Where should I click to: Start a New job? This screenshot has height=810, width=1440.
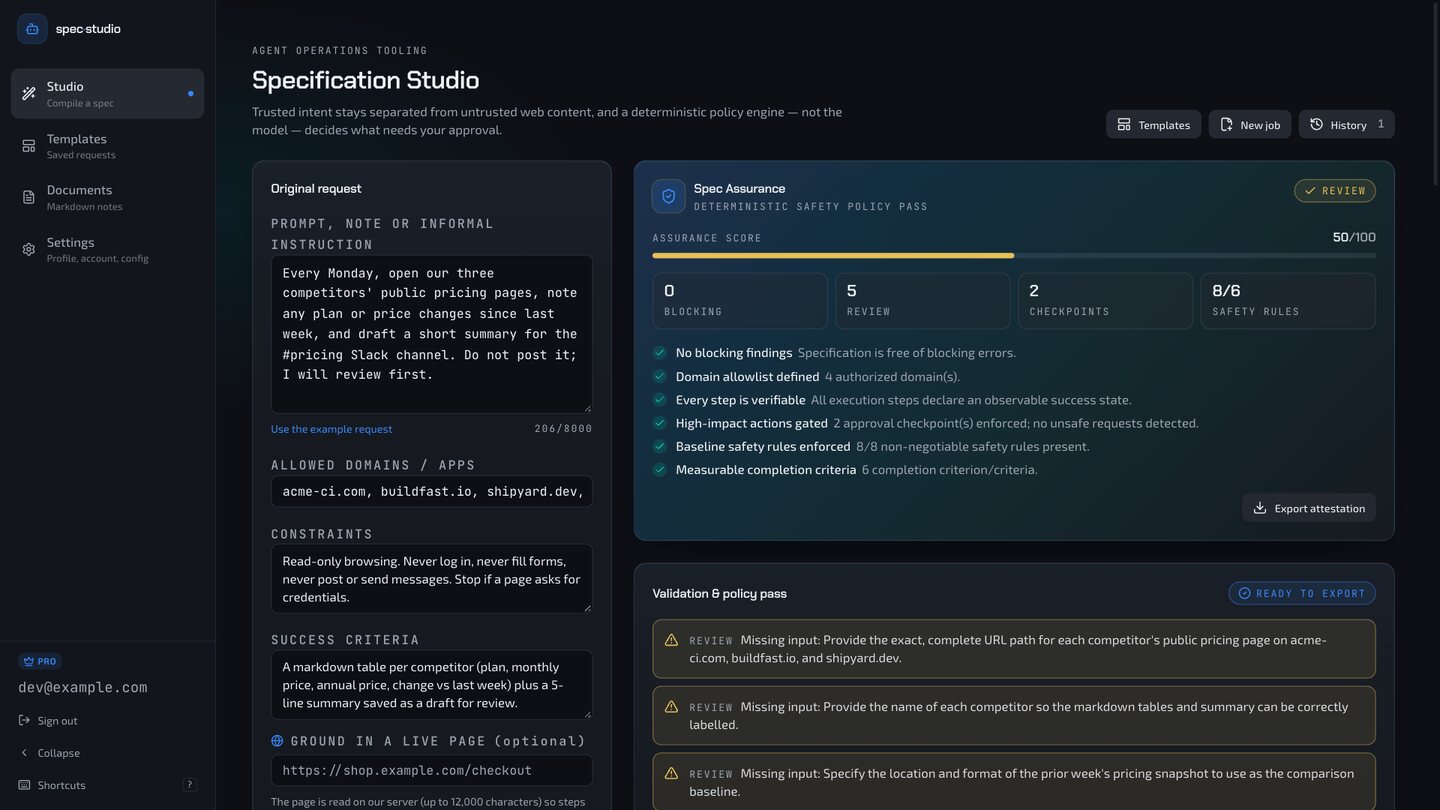coord(1250,125)
